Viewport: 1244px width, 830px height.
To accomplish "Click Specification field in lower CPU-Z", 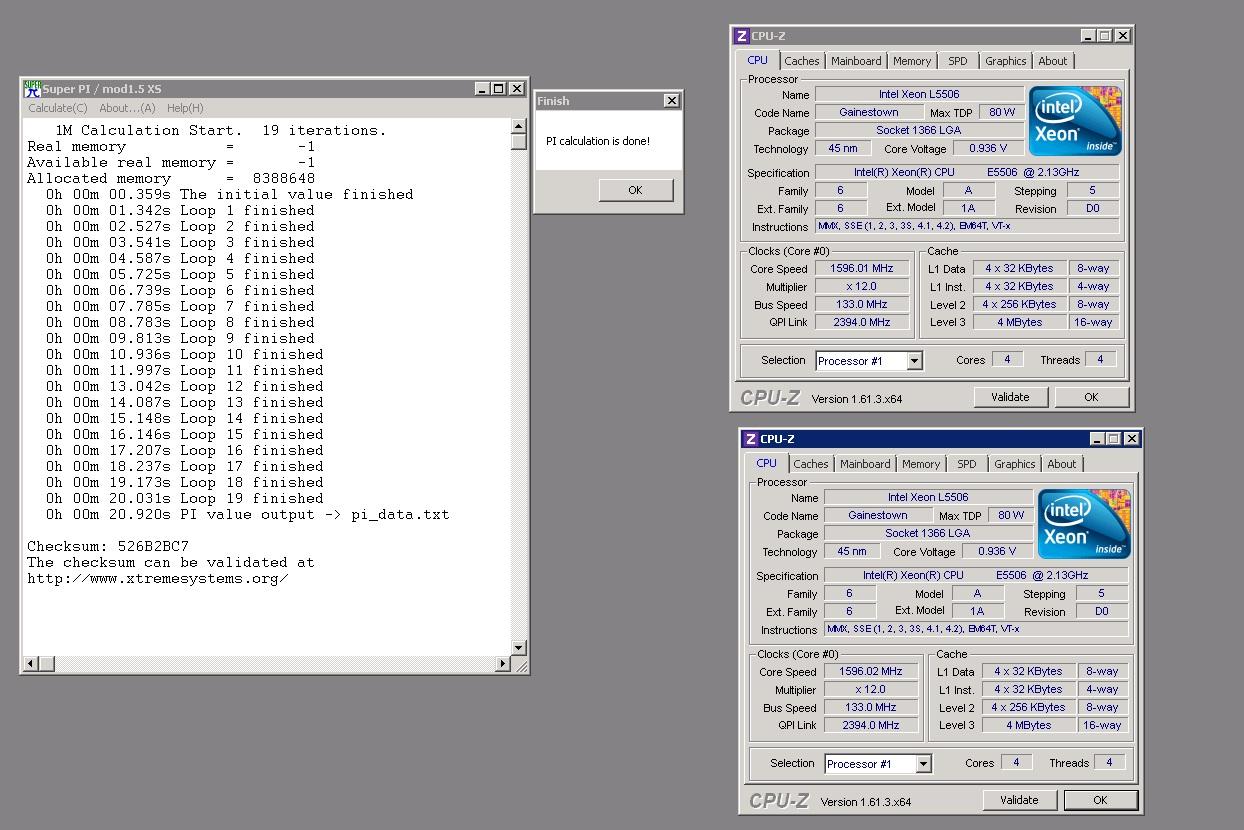I will click(976, 575).
